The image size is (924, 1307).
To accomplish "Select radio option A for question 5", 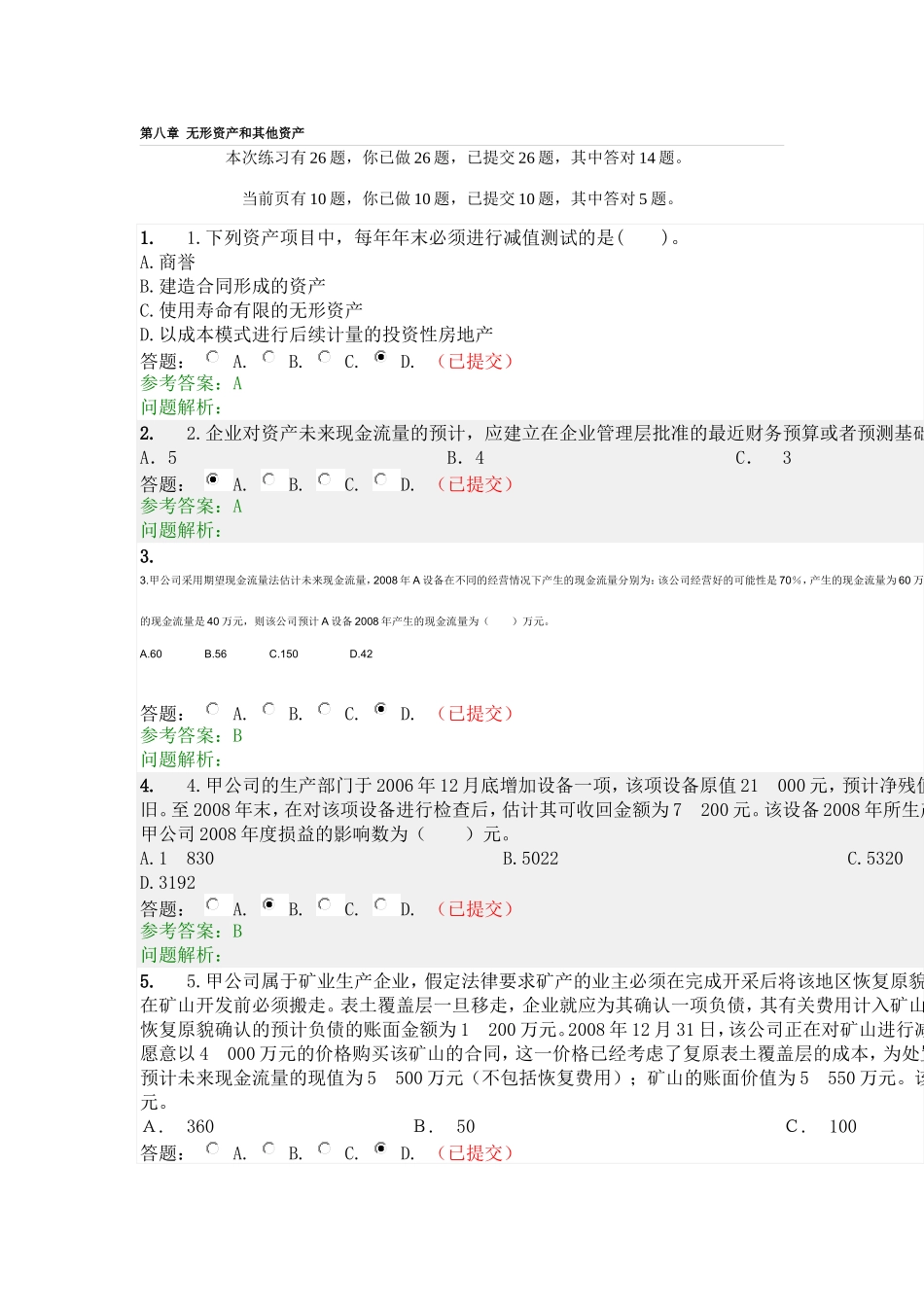I will pyautogui.click(x=213, y=1148).
